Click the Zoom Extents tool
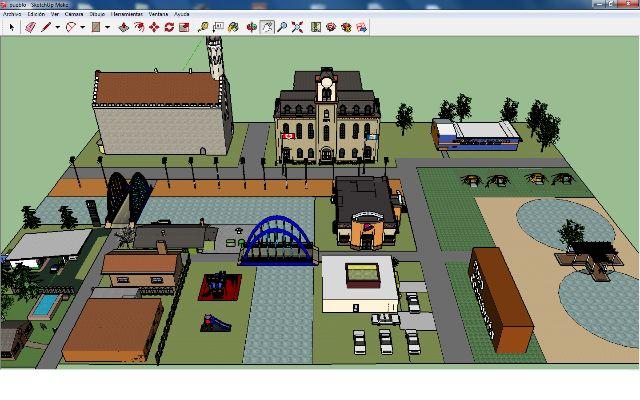The width and height of the screenshot is (640, 400). [x=297, y=27]
